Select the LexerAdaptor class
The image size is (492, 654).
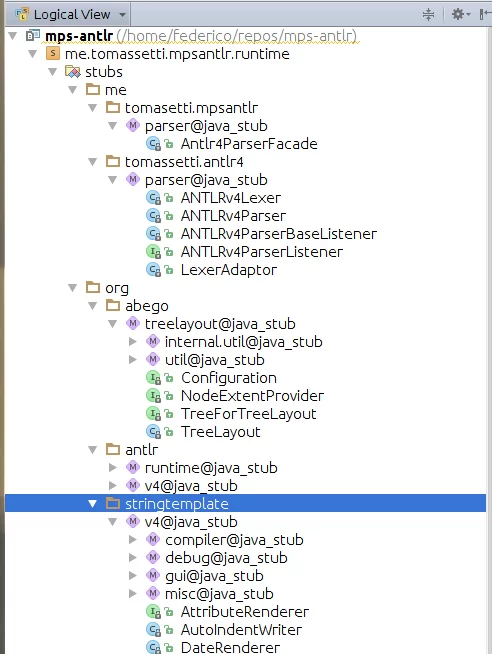pyautogui.click(x=228, y=270)
